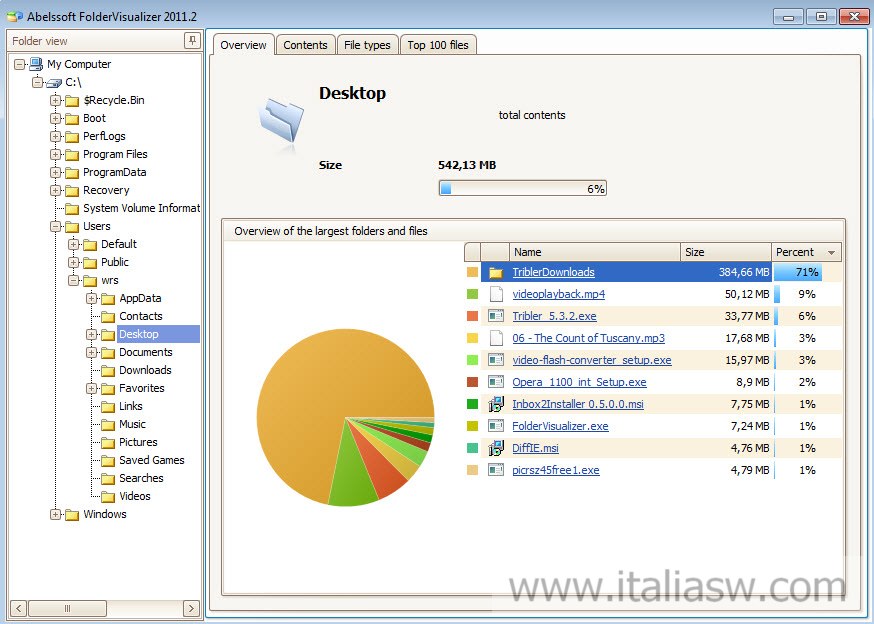Open the videoplayback.mp4 link
The width and height of the screenshot is (874, 624).
559,294
